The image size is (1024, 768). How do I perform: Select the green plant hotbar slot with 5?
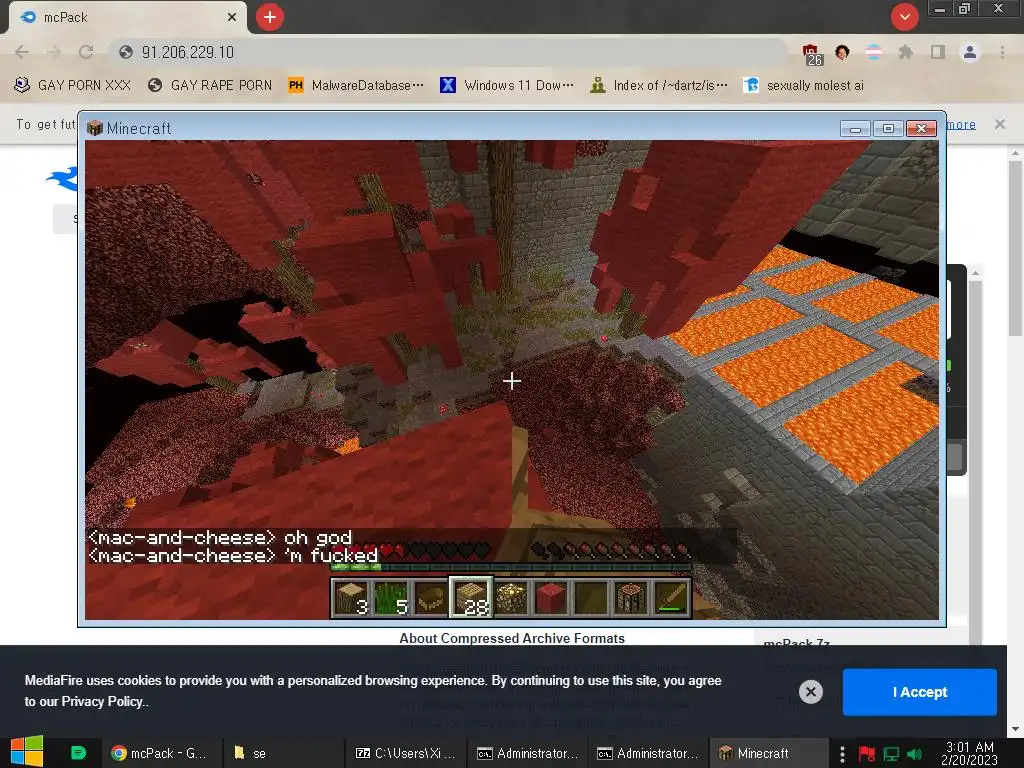[391, 598]
